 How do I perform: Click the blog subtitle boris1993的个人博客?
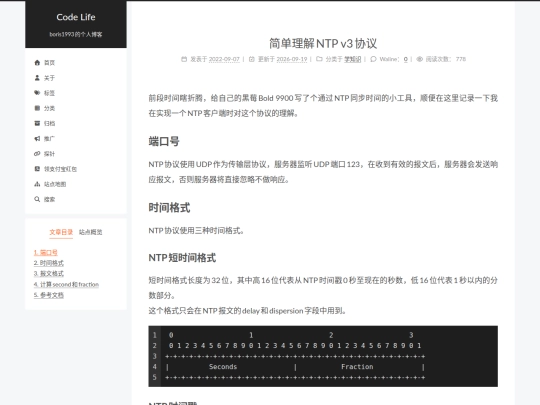(76, 34)
